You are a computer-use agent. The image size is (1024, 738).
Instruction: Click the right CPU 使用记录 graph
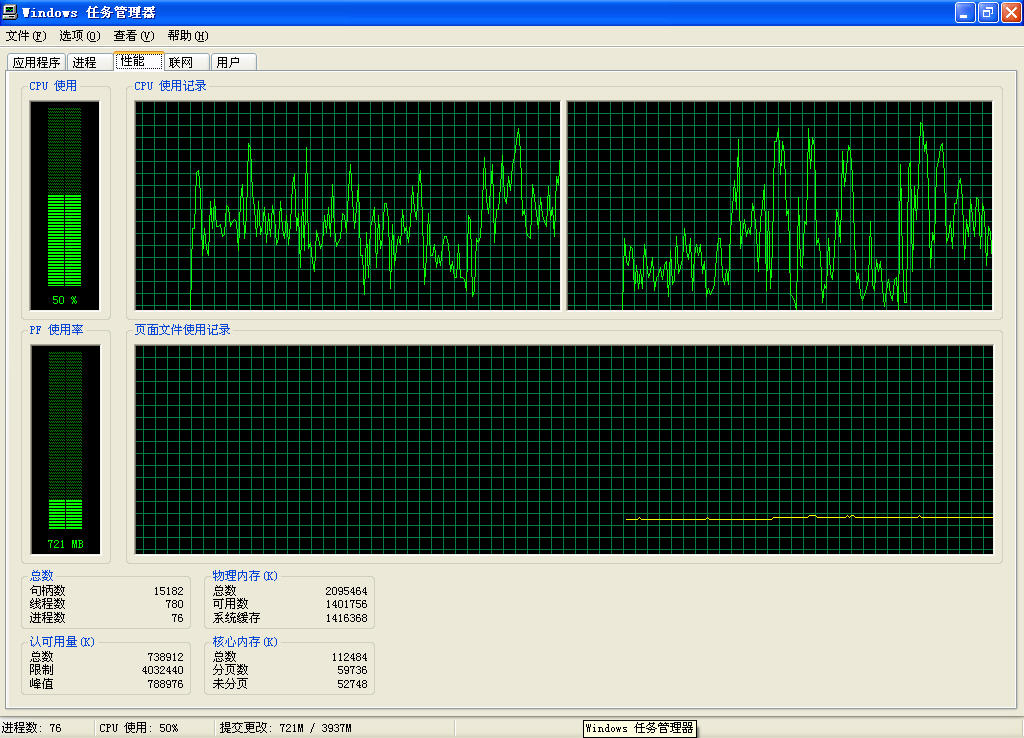click(x=779, y=205)
